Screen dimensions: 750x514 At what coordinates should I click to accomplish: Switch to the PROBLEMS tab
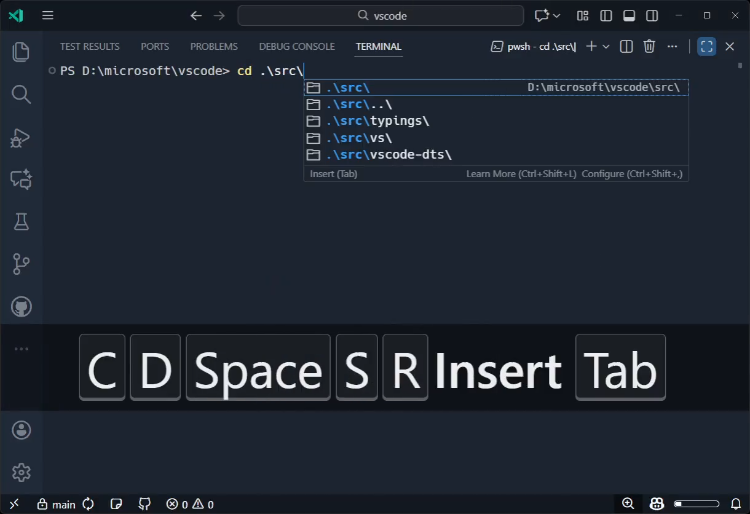click(x=214, y=46)
